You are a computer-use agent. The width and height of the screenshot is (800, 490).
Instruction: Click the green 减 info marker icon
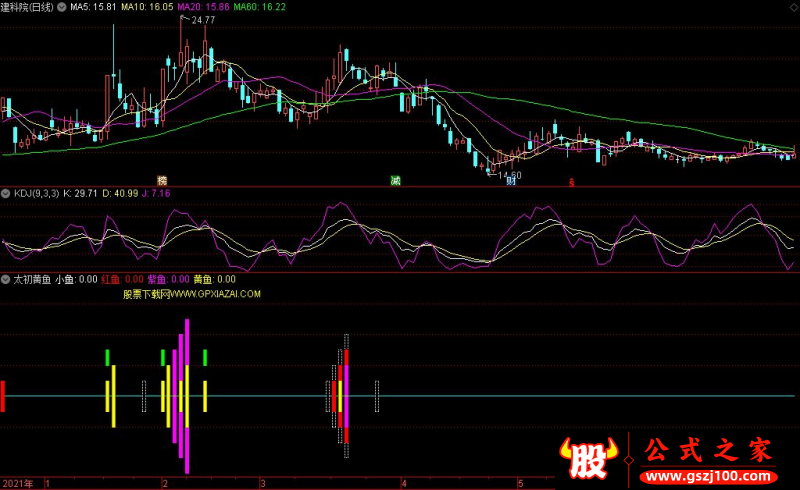coord(395,181)
